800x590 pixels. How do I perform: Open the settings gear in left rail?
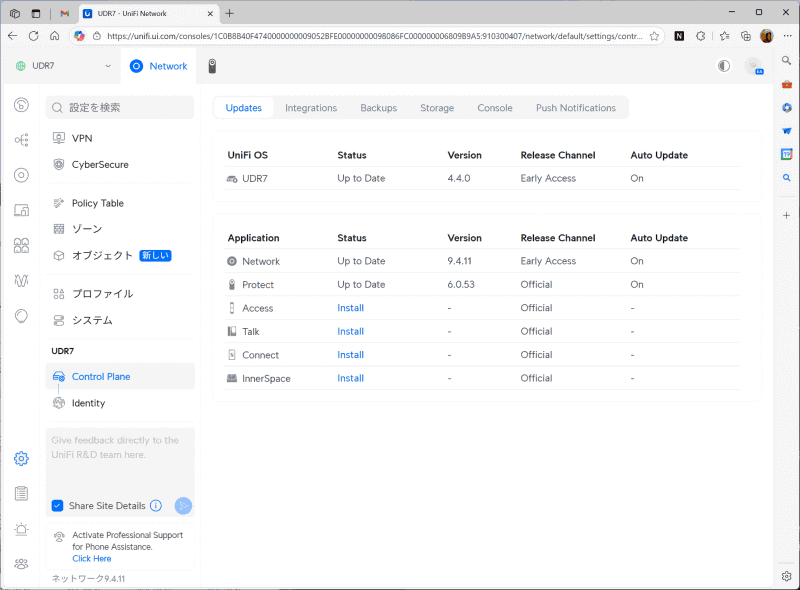pos(21,459)
